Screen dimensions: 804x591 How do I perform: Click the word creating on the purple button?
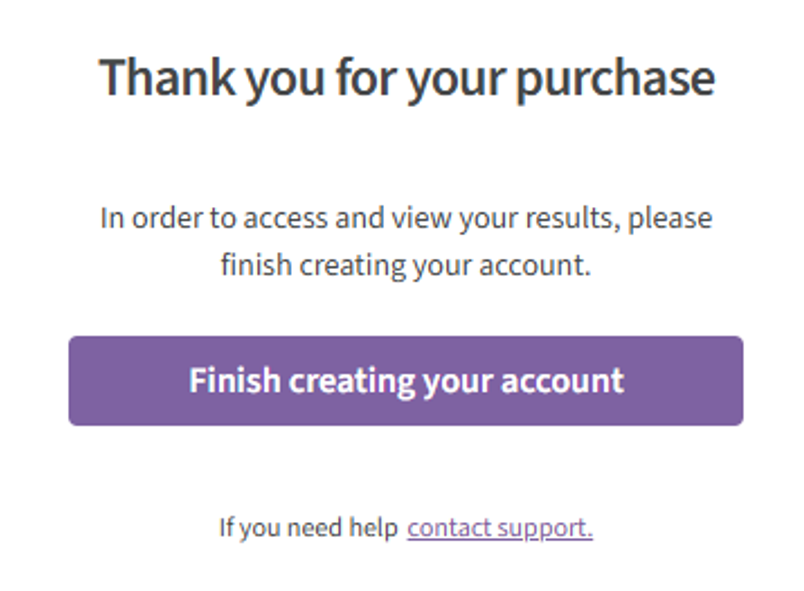(351, 382)
